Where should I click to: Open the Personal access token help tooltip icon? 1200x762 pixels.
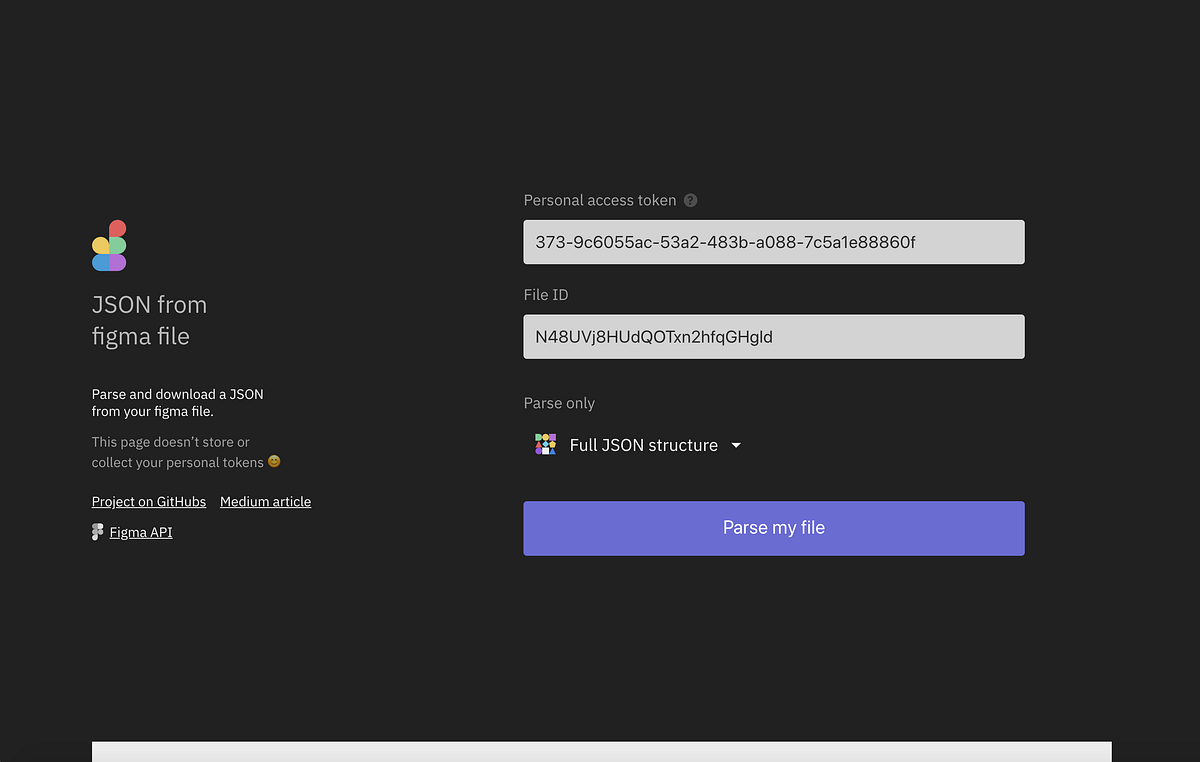690,200
